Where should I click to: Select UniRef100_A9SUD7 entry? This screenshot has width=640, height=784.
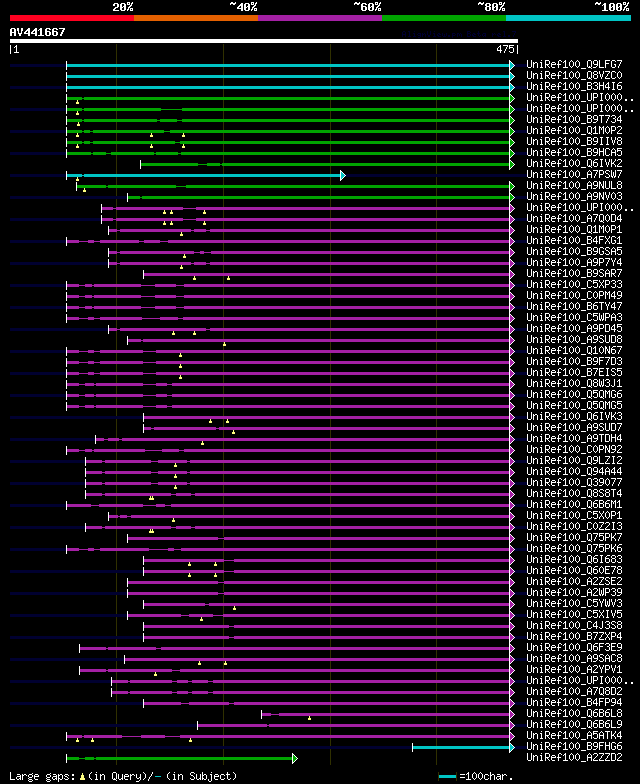574,428
